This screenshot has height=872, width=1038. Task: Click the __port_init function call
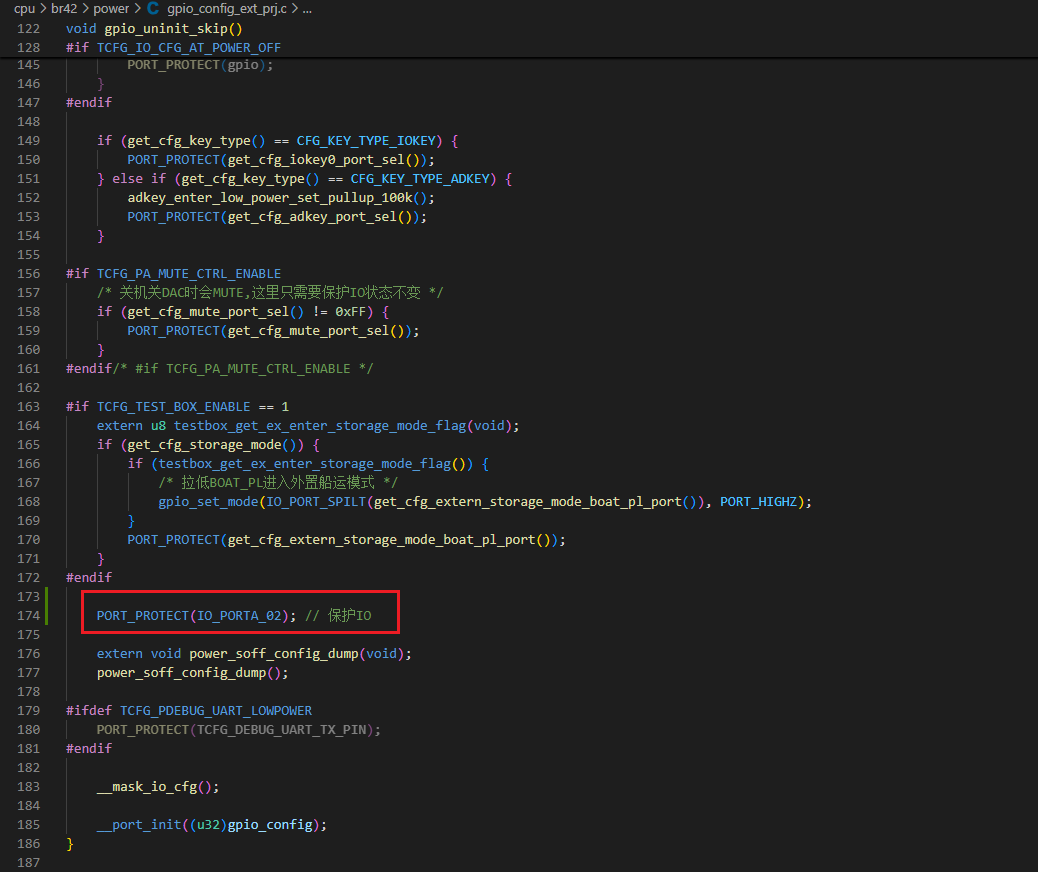pos(139,825)
